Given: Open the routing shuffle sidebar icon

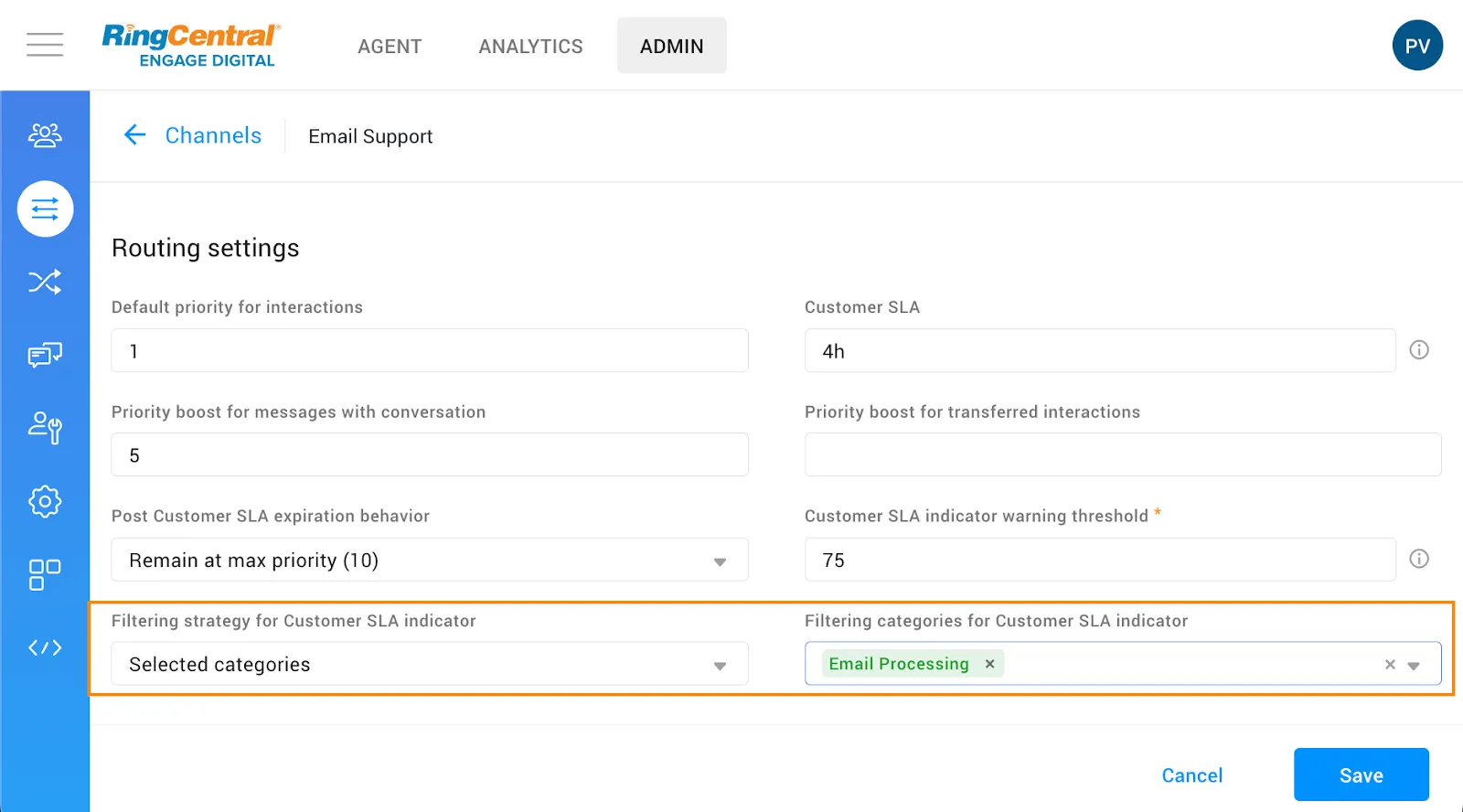Looking at the screenshot, I should coord(45,282).
